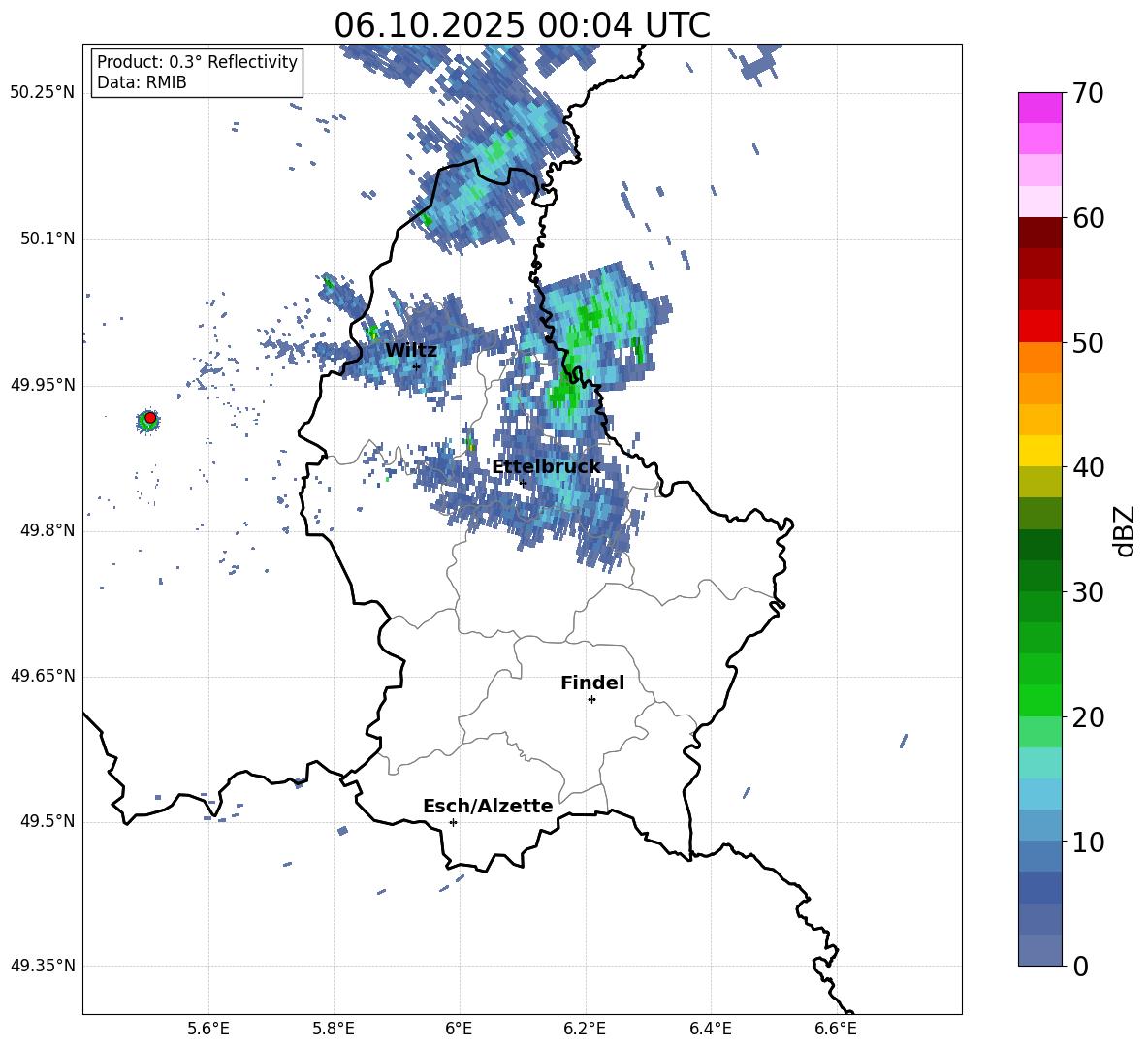This screenshot has height=1048, width=1148.
Task: Select the Ettelbruck city label
Action: 546,467
